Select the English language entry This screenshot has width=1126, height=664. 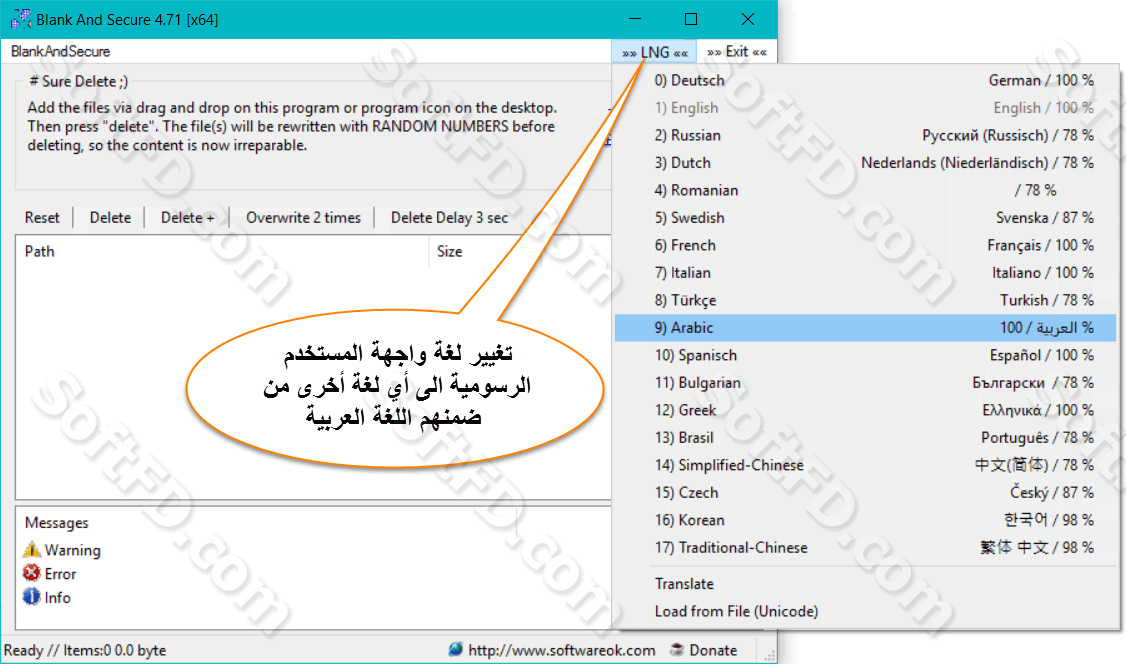tap(865, 108)
